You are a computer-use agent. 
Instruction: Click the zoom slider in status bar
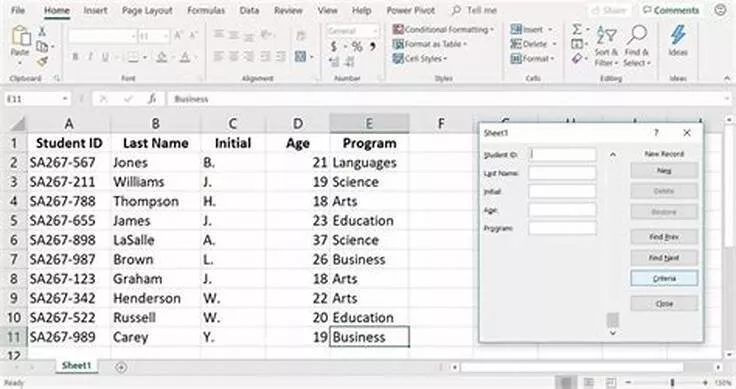(x=672, y=382)
